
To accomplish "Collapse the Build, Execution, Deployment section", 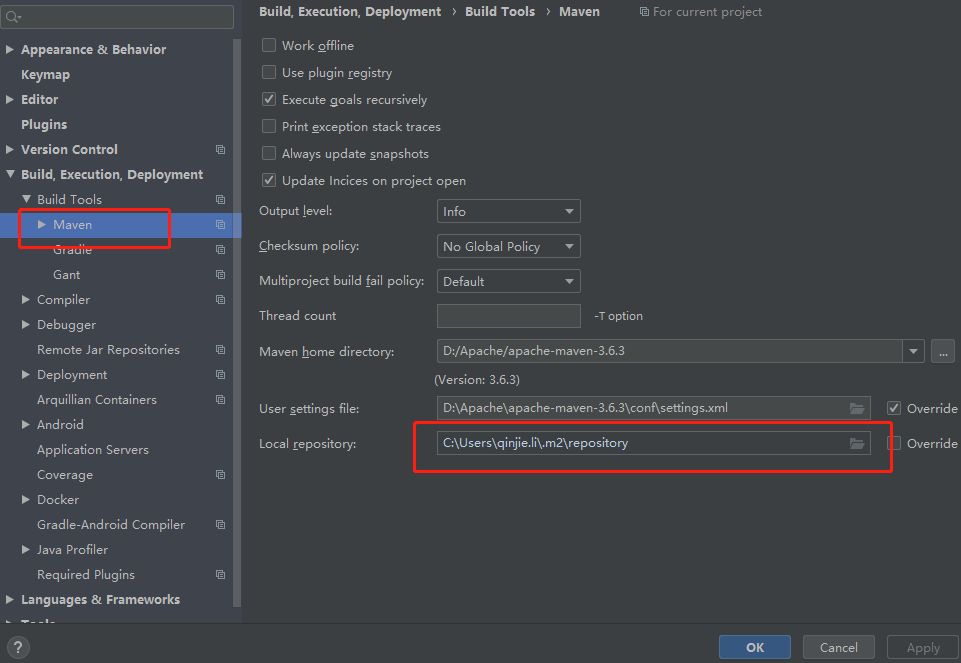I will coord(8,174).
